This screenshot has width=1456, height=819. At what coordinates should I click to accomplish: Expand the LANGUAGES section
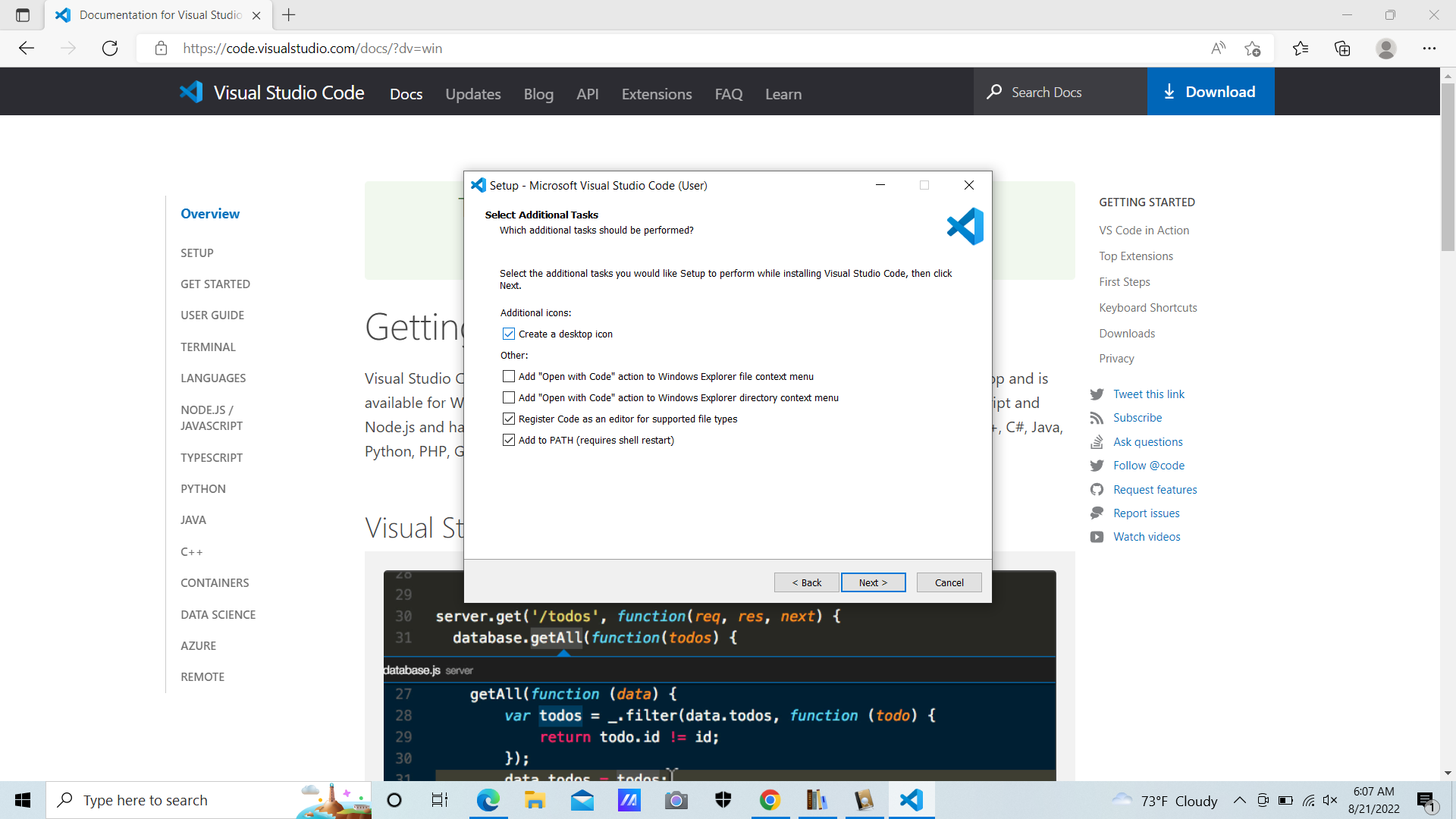213,378
